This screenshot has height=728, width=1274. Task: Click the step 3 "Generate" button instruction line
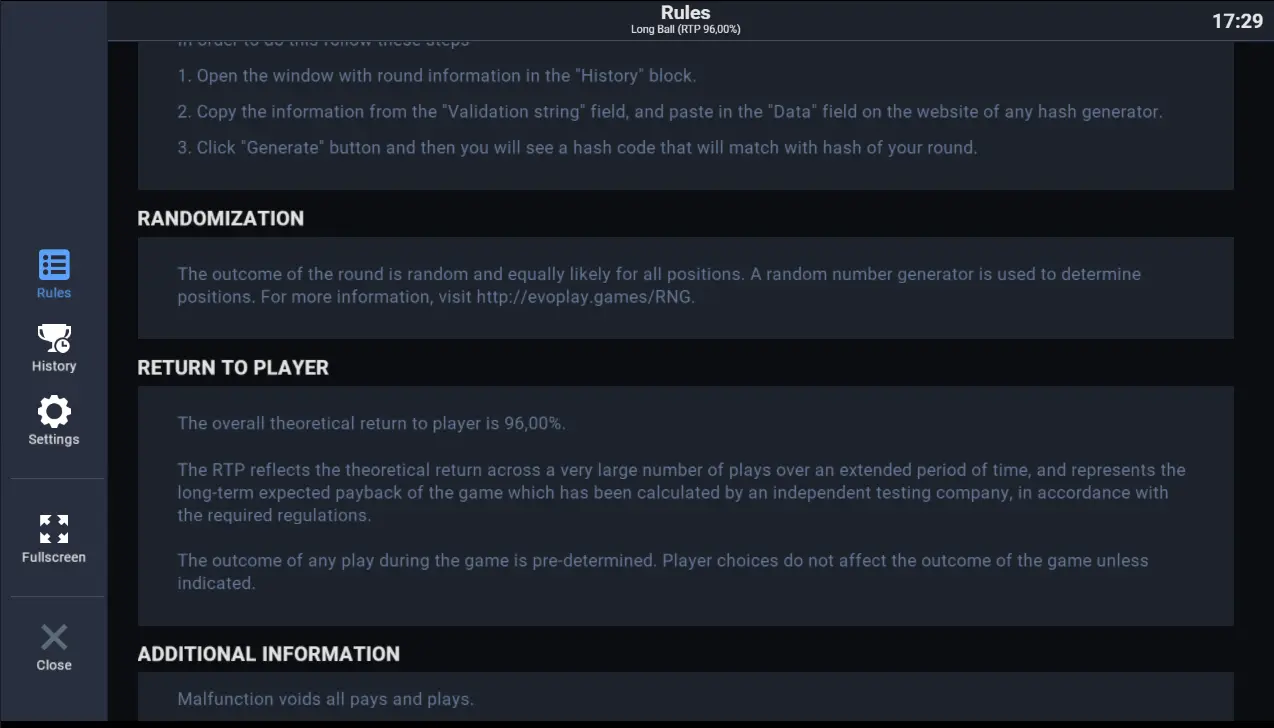pyautogui.click(x=577, y=147)
